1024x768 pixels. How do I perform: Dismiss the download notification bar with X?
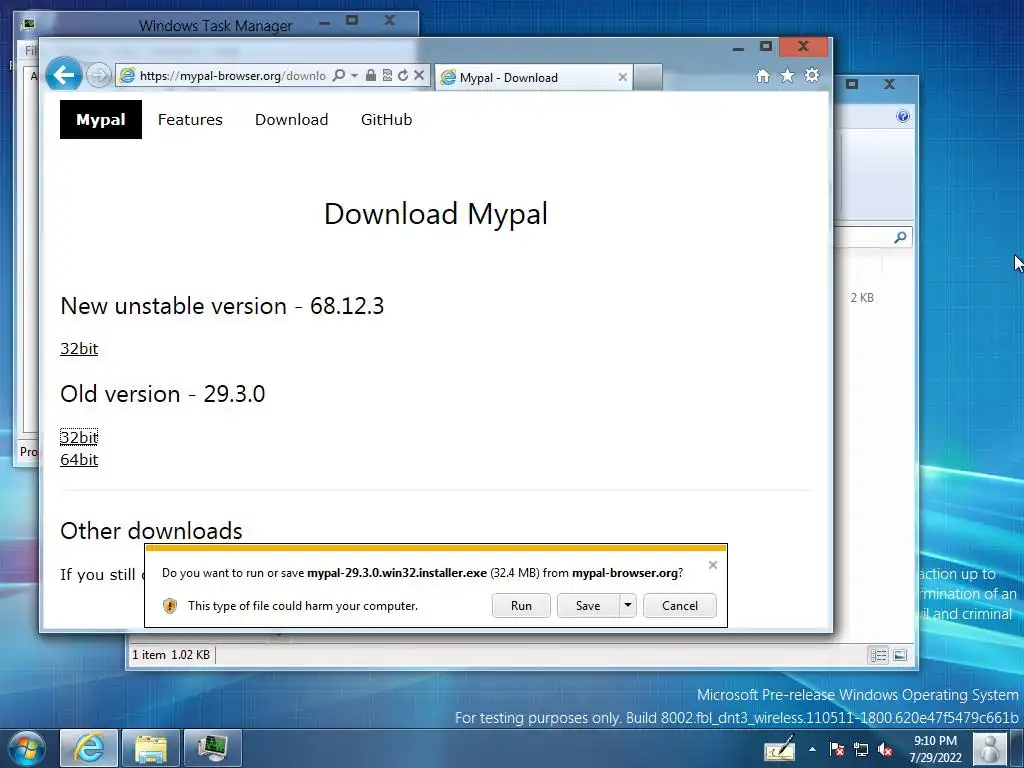713,565
